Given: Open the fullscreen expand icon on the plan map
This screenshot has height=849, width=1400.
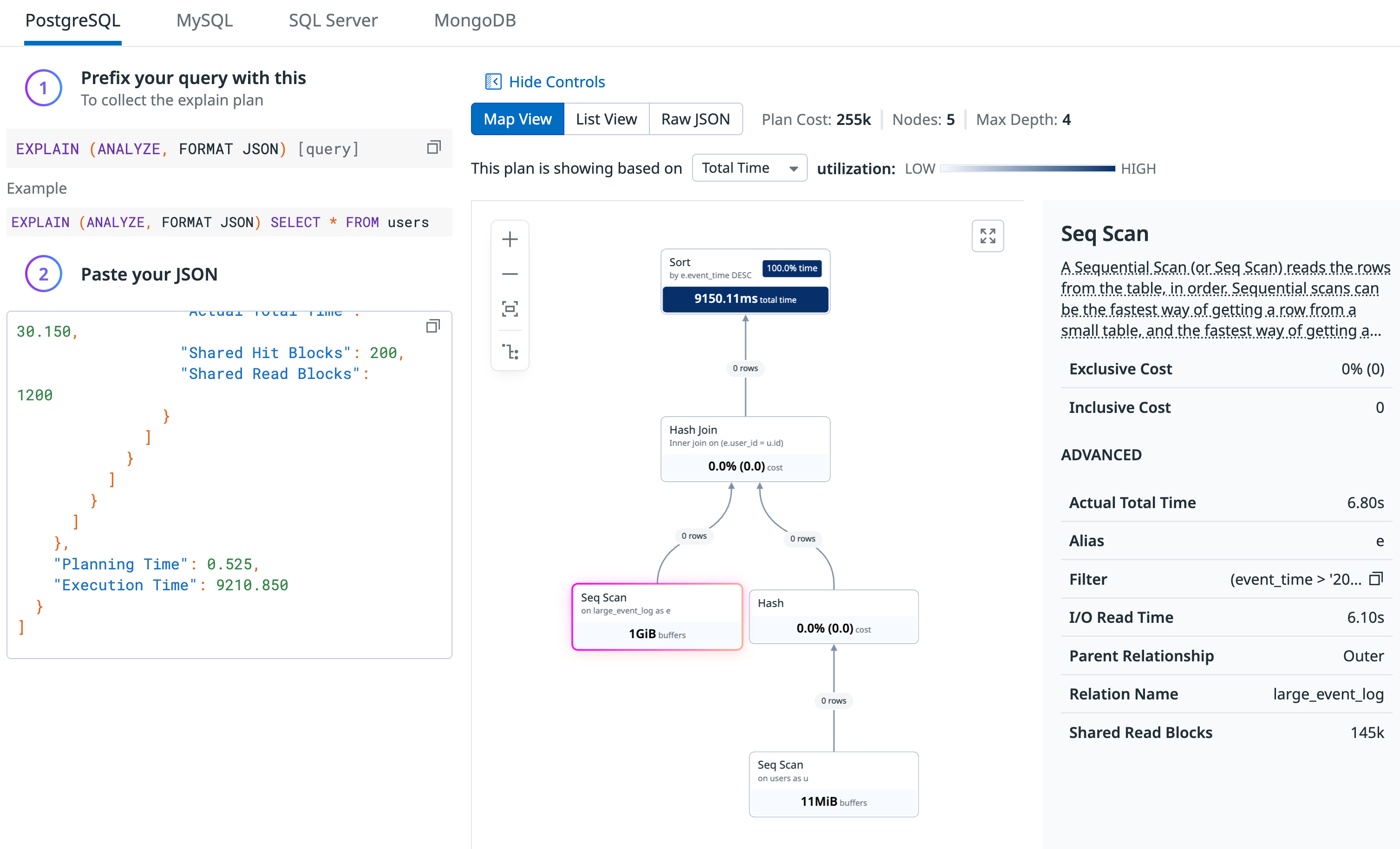Looking at the screenshot, I should (x=988, y=235).
